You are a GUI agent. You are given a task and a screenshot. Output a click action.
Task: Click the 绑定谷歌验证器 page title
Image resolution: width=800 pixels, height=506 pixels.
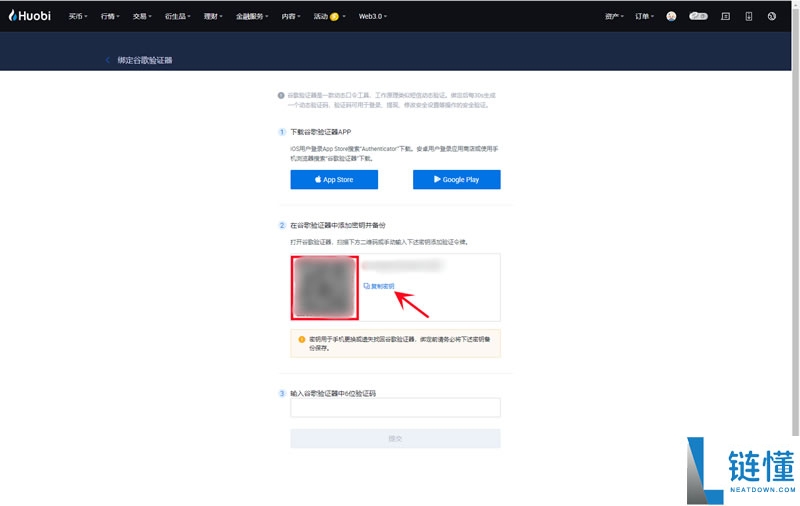coord(145,60)
